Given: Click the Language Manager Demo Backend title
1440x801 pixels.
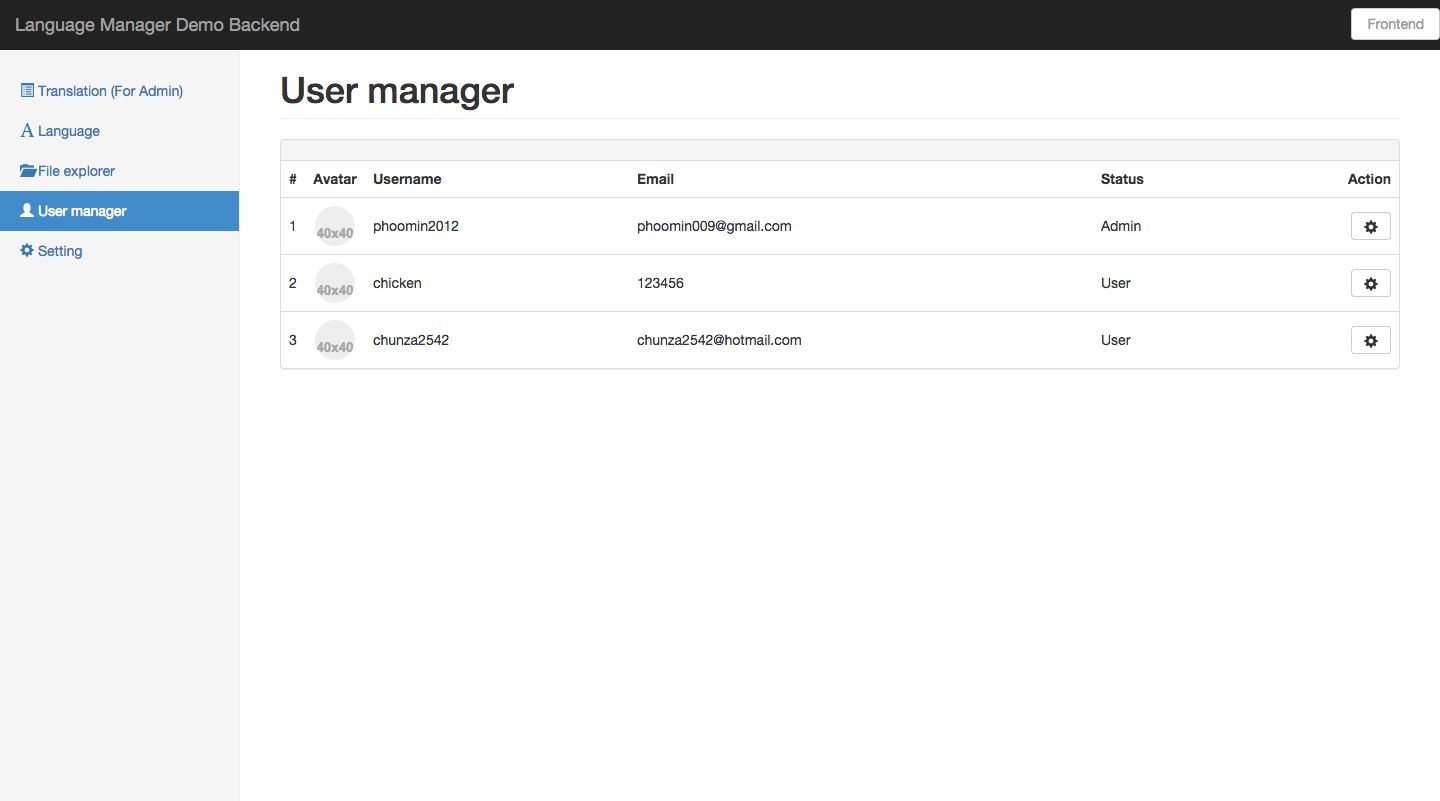Looking at the screenshot, I should 157,25.
